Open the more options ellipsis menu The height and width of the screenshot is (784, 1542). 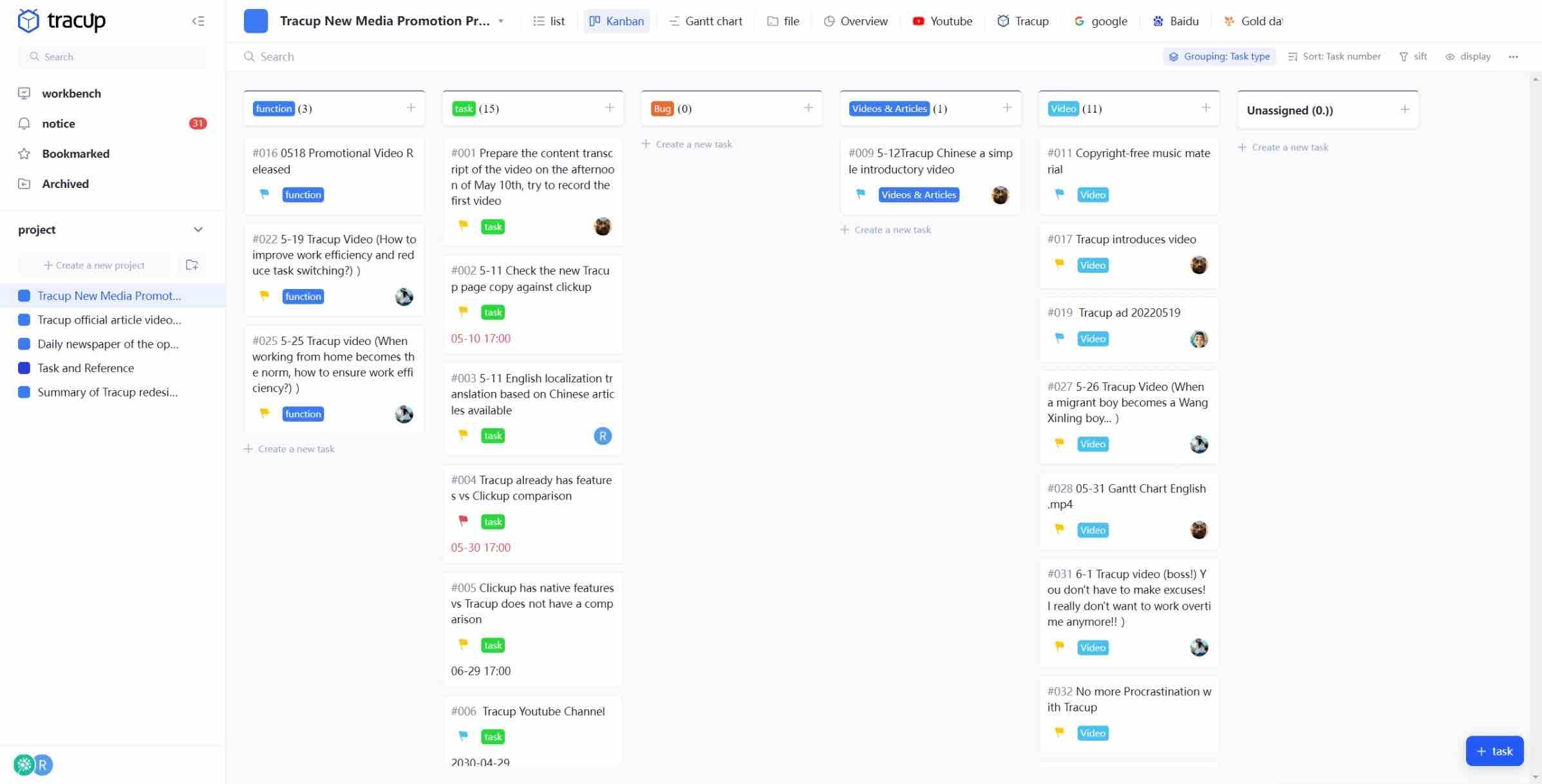point(1513,57)
